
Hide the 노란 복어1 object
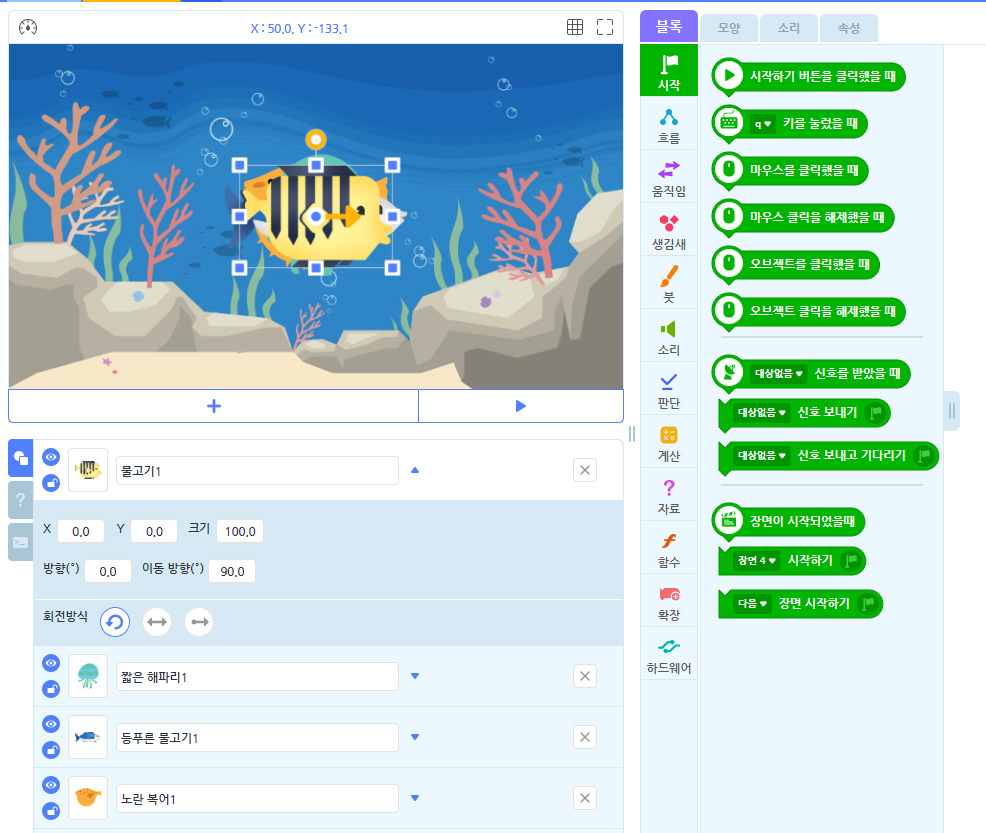click(51, 785)
